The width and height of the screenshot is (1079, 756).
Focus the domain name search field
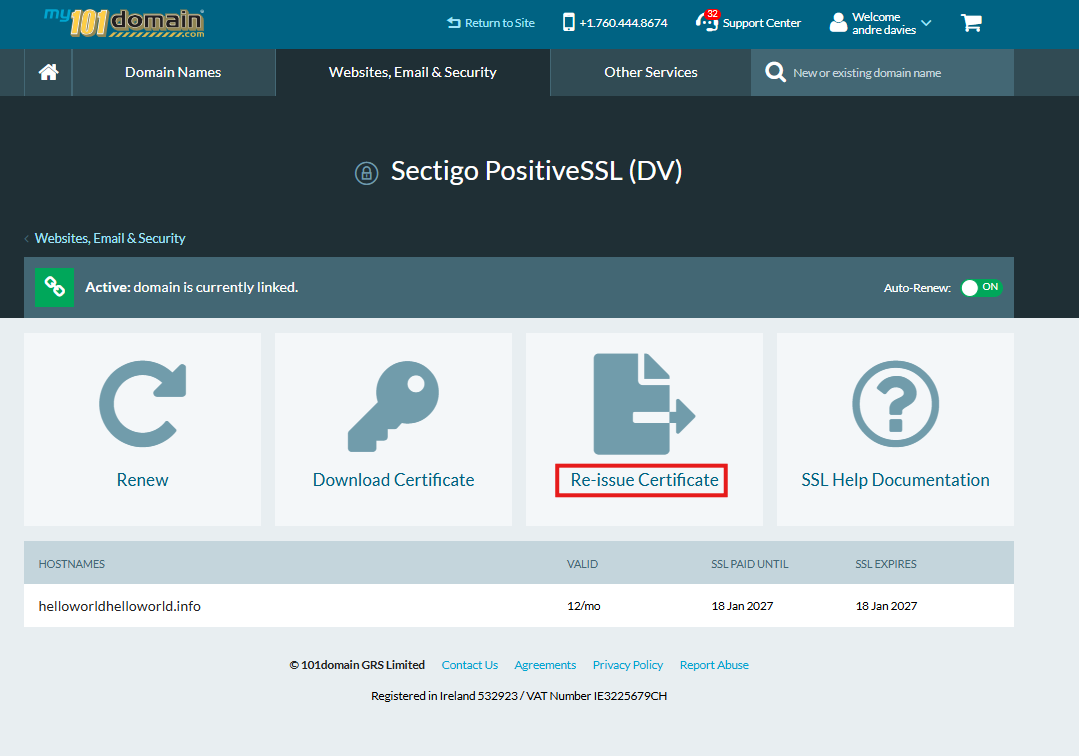[x=890, y=72]
